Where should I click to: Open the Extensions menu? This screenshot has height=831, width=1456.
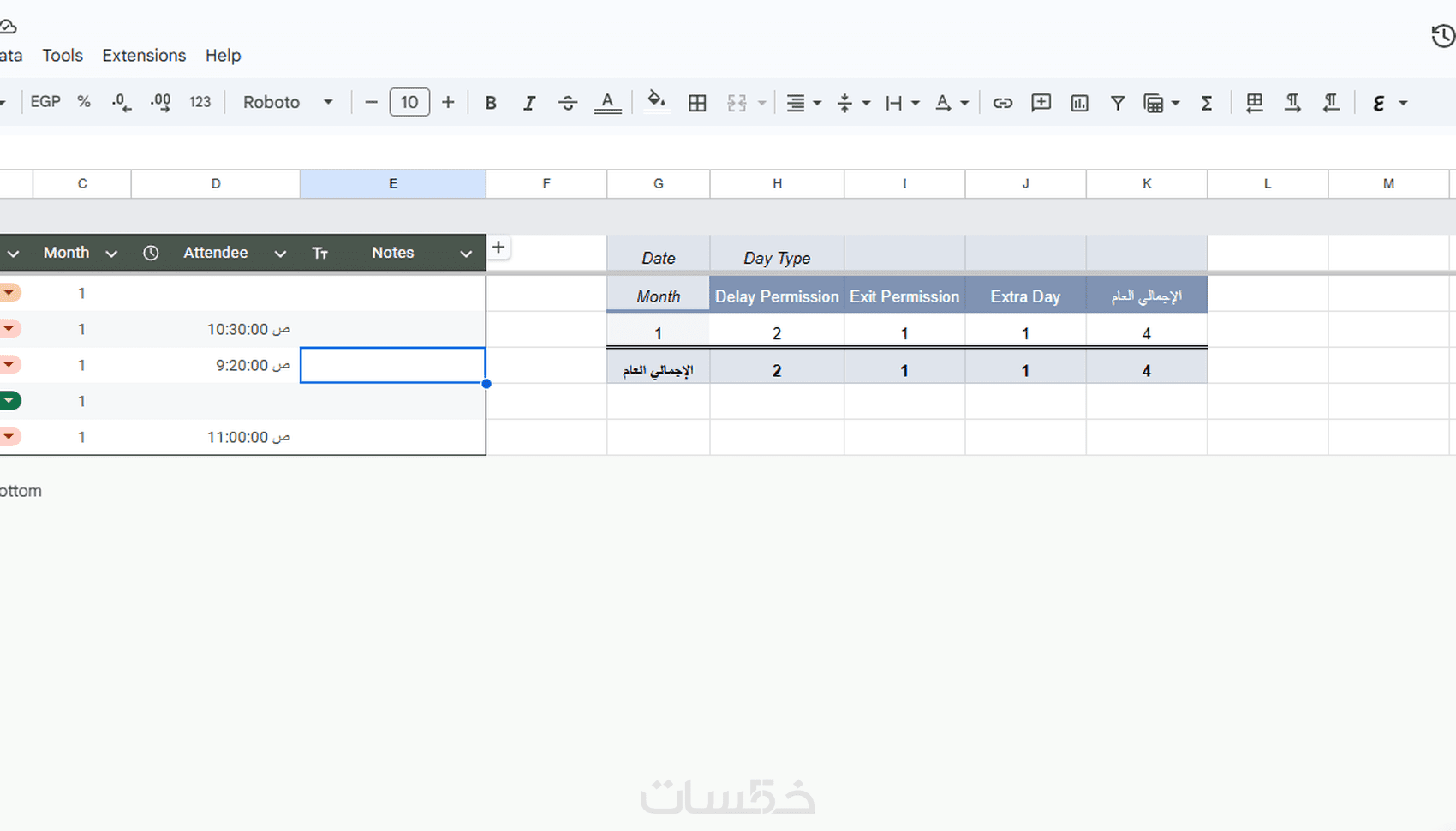144,55
